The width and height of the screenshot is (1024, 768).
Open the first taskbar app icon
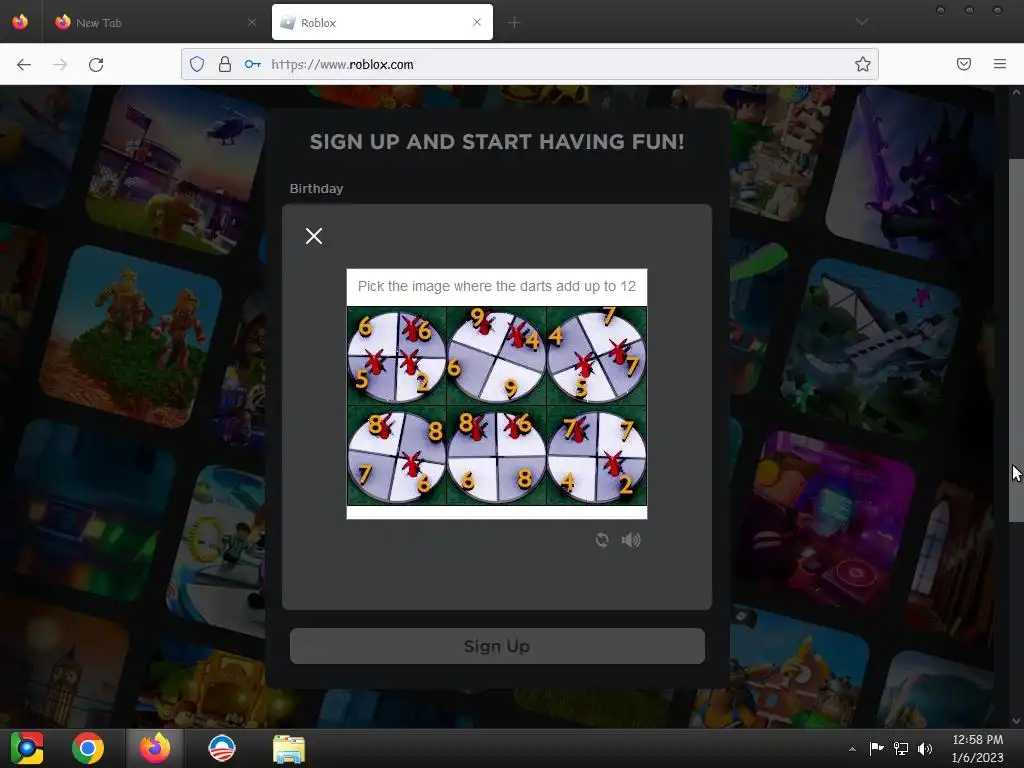click(26, 748)
